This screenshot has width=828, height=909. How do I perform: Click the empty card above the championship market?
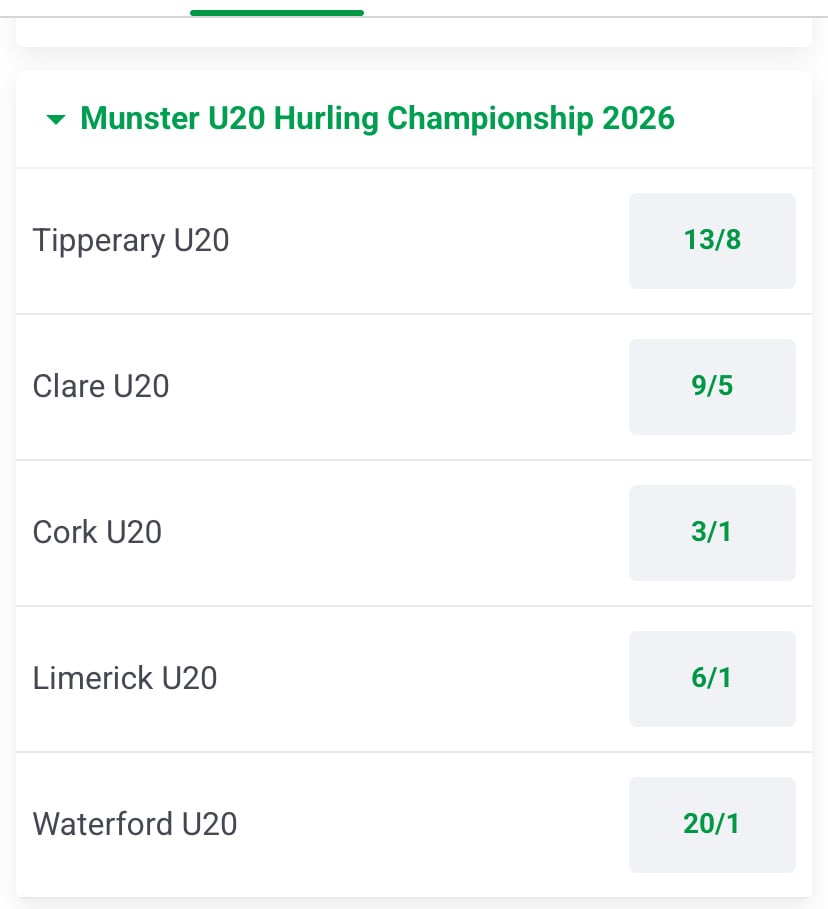click(x=414, y=32)
